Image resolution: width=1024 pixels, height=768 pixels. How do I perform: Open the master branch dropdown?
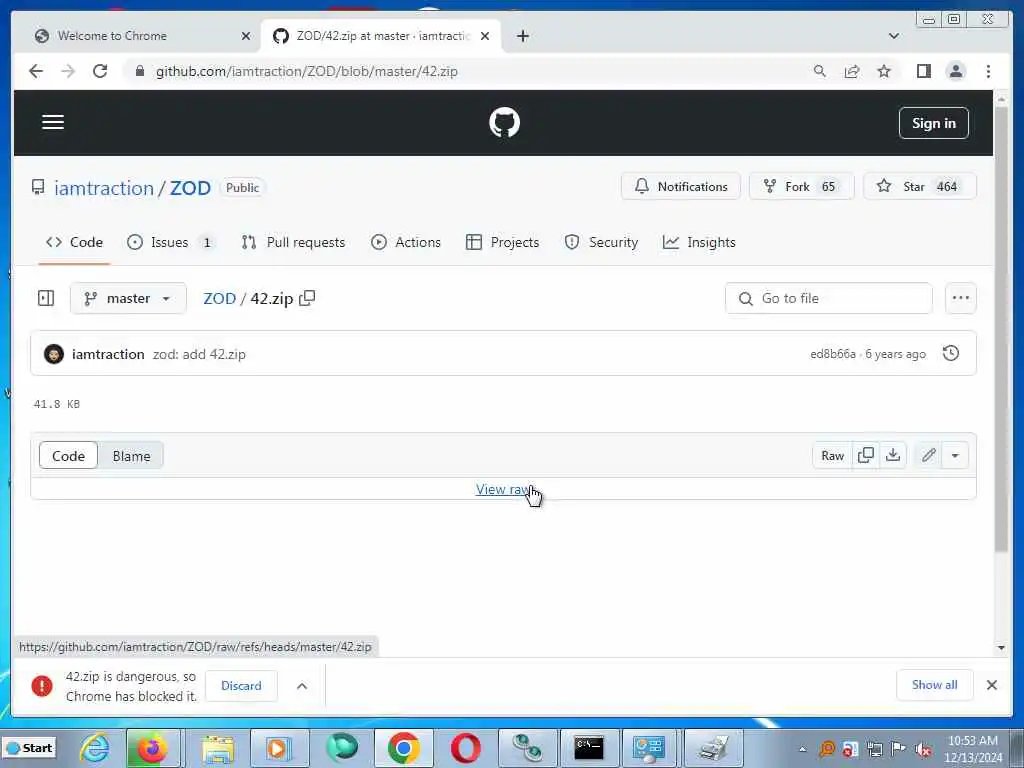click(128, 298)
